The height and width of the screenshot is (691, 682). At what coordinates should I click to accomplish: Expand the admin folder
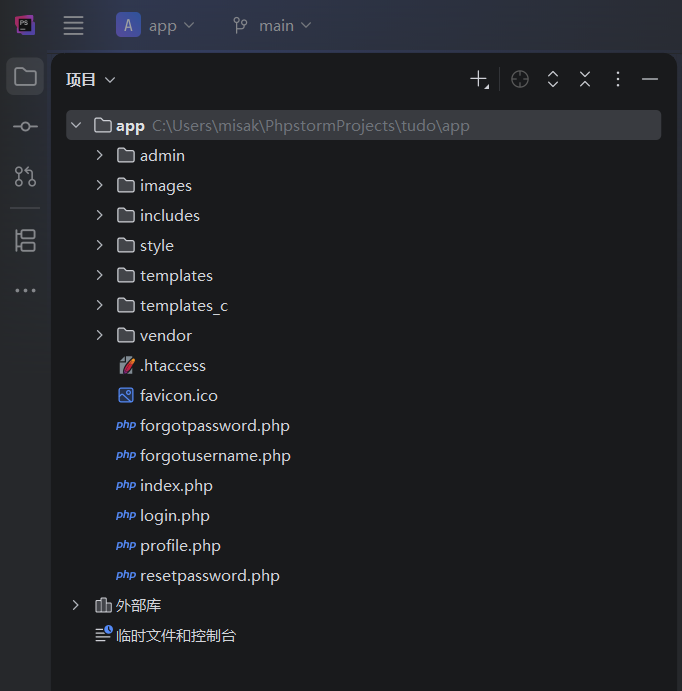[x=99, y=155]
